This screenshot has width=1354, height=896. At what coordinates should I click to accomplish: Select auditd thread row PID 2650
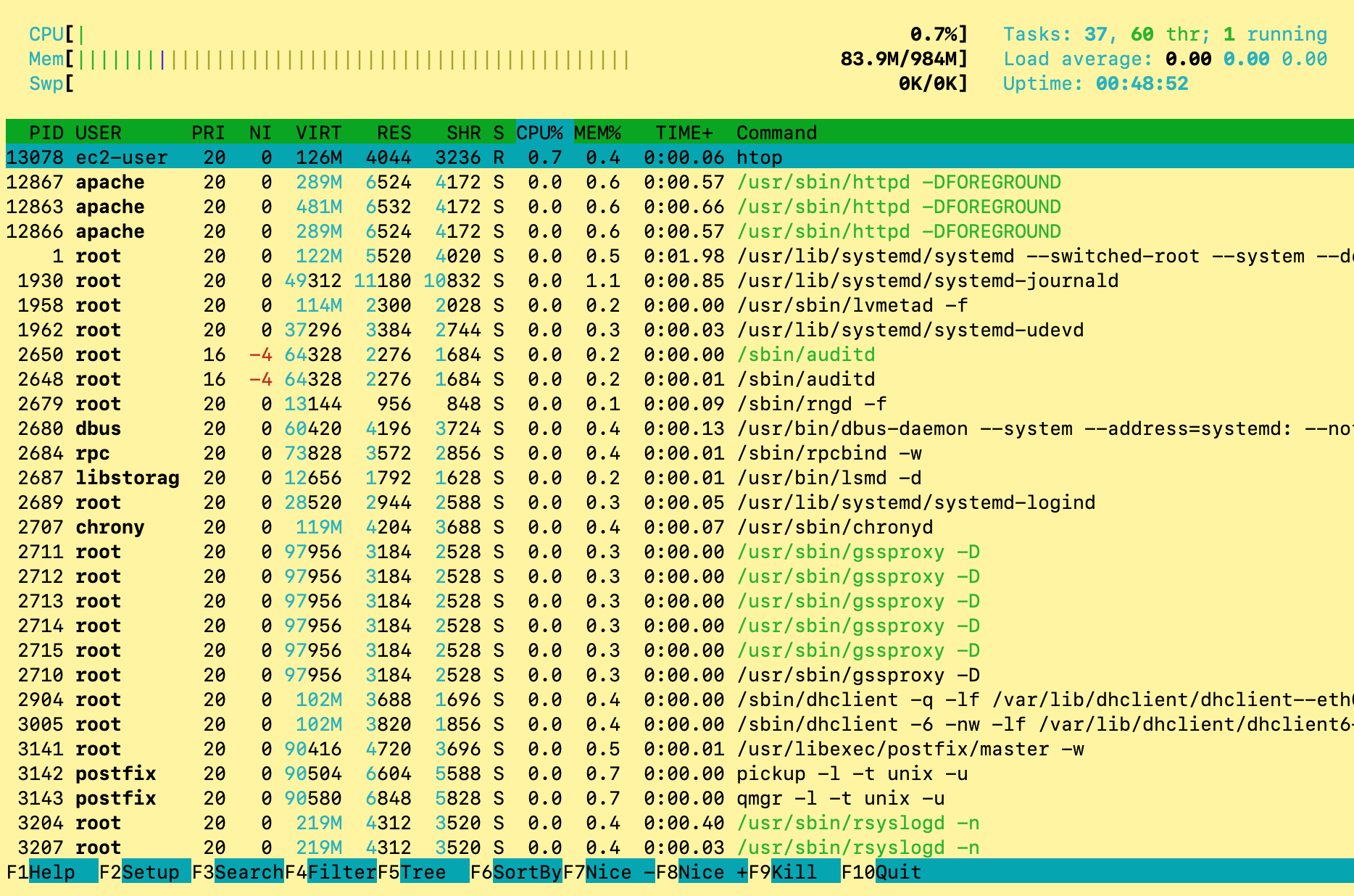click(x=680, y=354)
